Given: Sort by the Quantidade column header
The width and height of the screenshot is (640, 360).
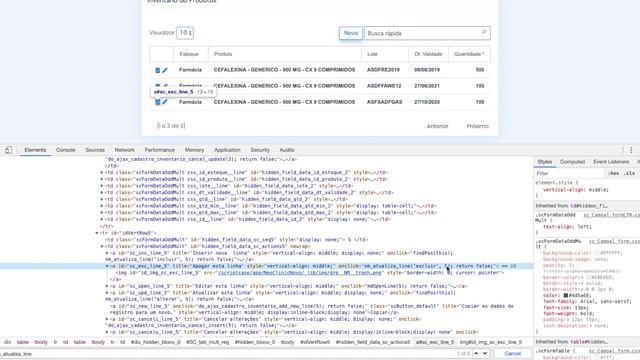Looking at the screenshot, I should click(469, 54).
